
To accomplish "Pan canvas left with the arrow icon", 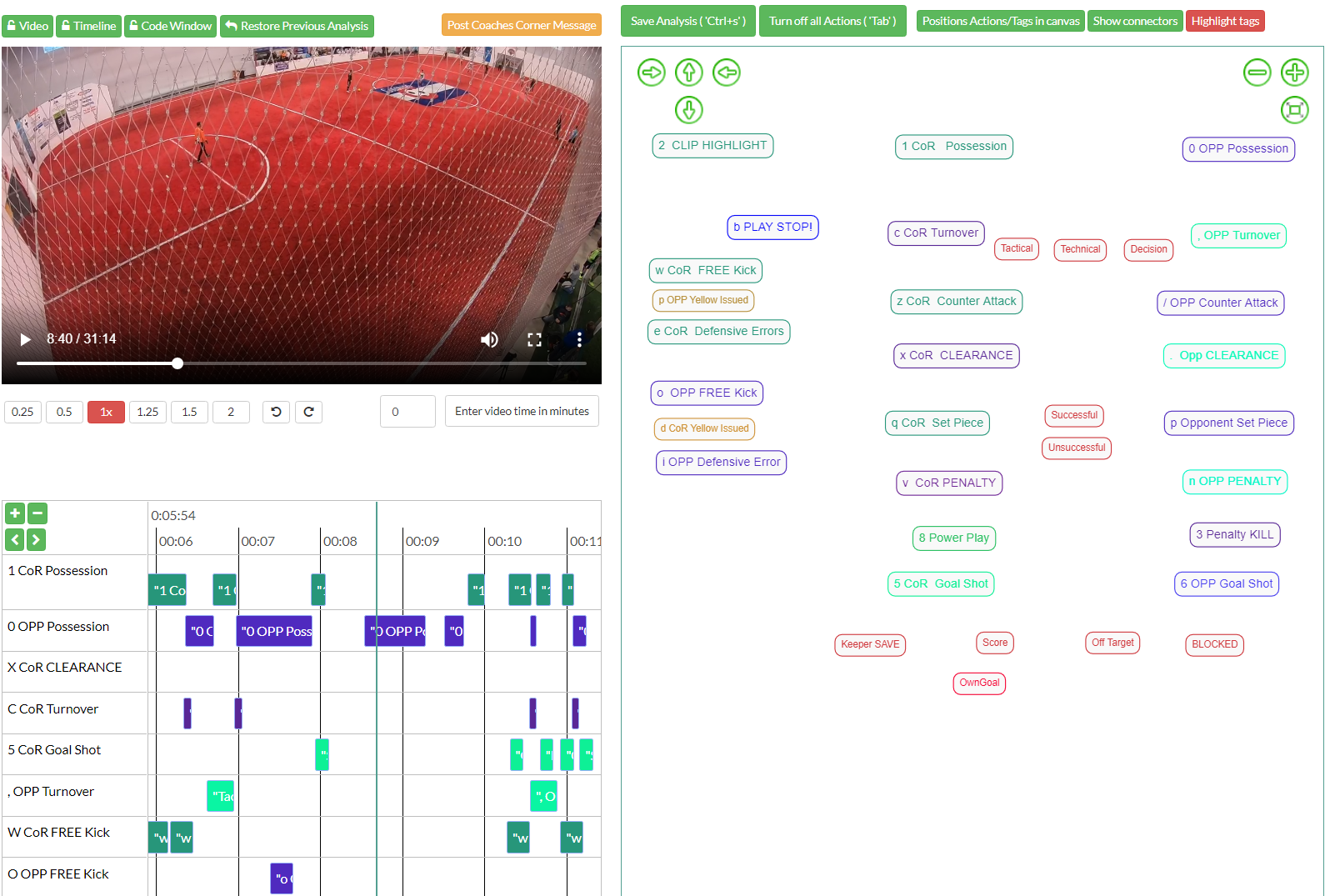I will pyautogui.click(x=727, y=73).
